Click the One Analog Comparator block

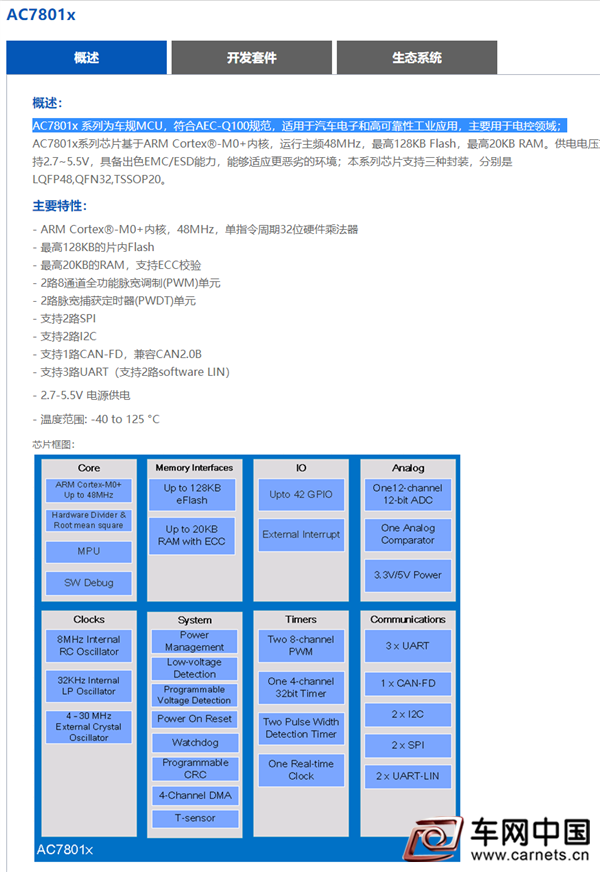[x=408, y=534]
